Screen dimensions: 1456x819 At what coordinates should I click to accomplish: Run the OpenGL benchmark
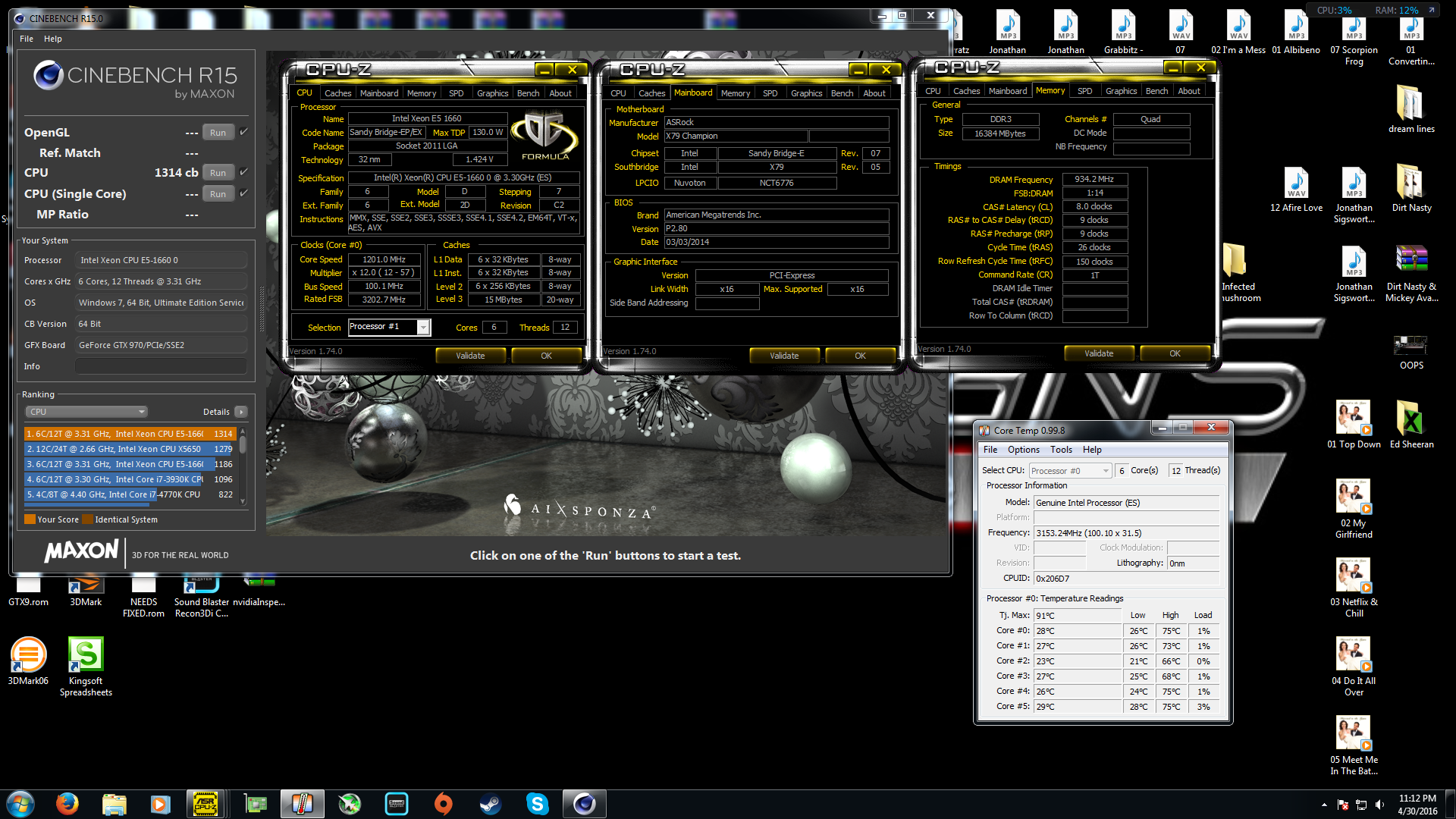click(218, 133)
